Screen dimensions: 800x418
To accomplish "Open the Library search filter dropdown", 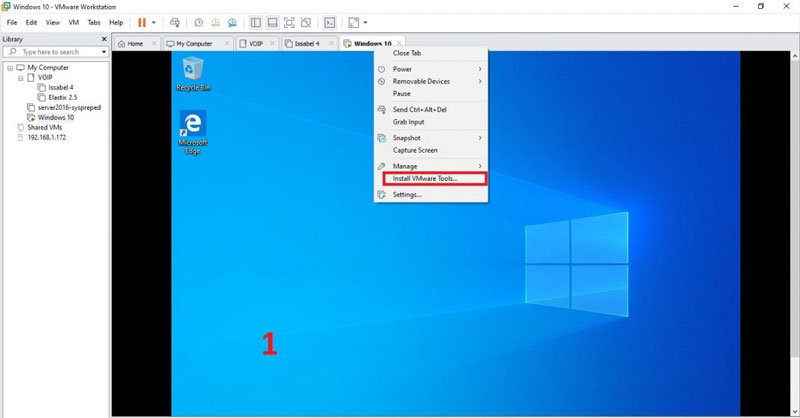I will point(104,52).
